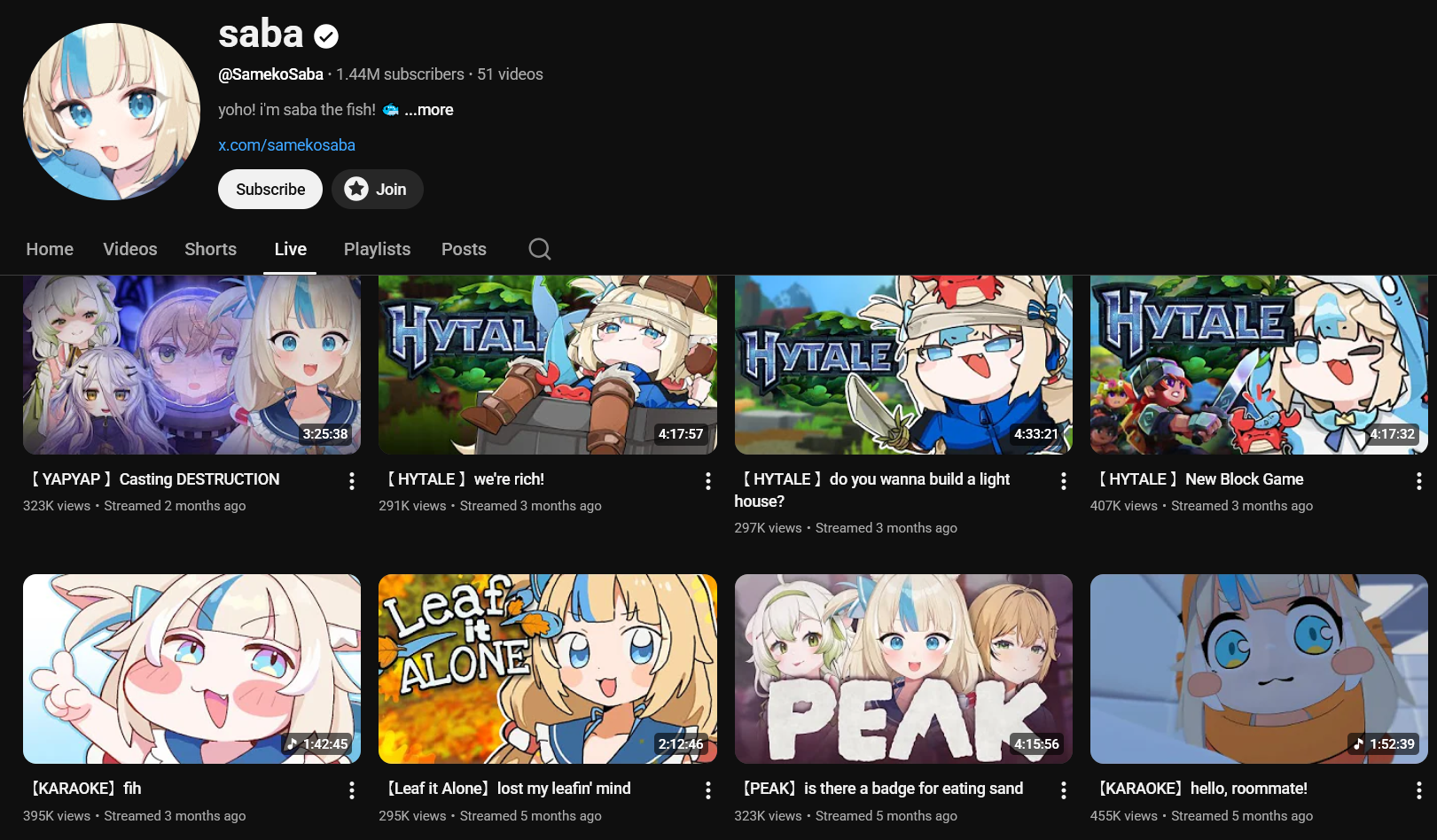Expand the channel description with '...more'
1437x840 pixels.
pos(429,110)
